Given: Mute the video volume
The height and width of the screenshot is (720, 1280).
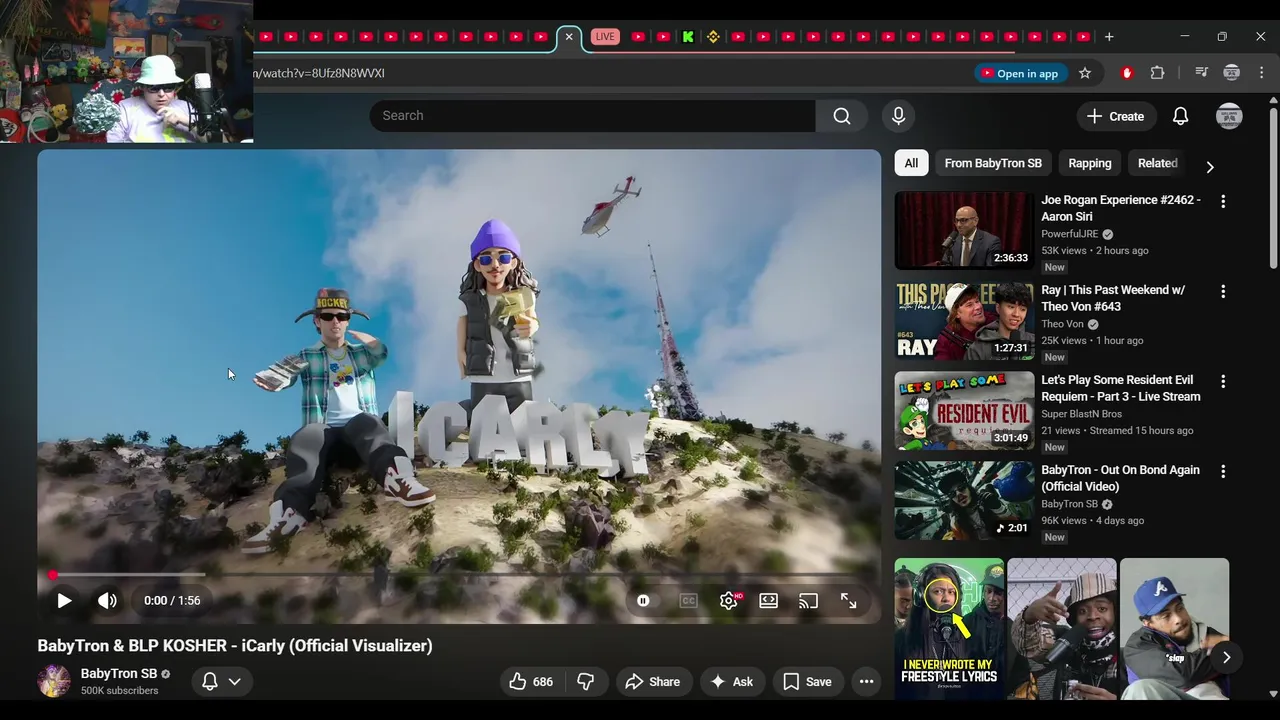Looking at the screenshot, I should pos(107,601).
